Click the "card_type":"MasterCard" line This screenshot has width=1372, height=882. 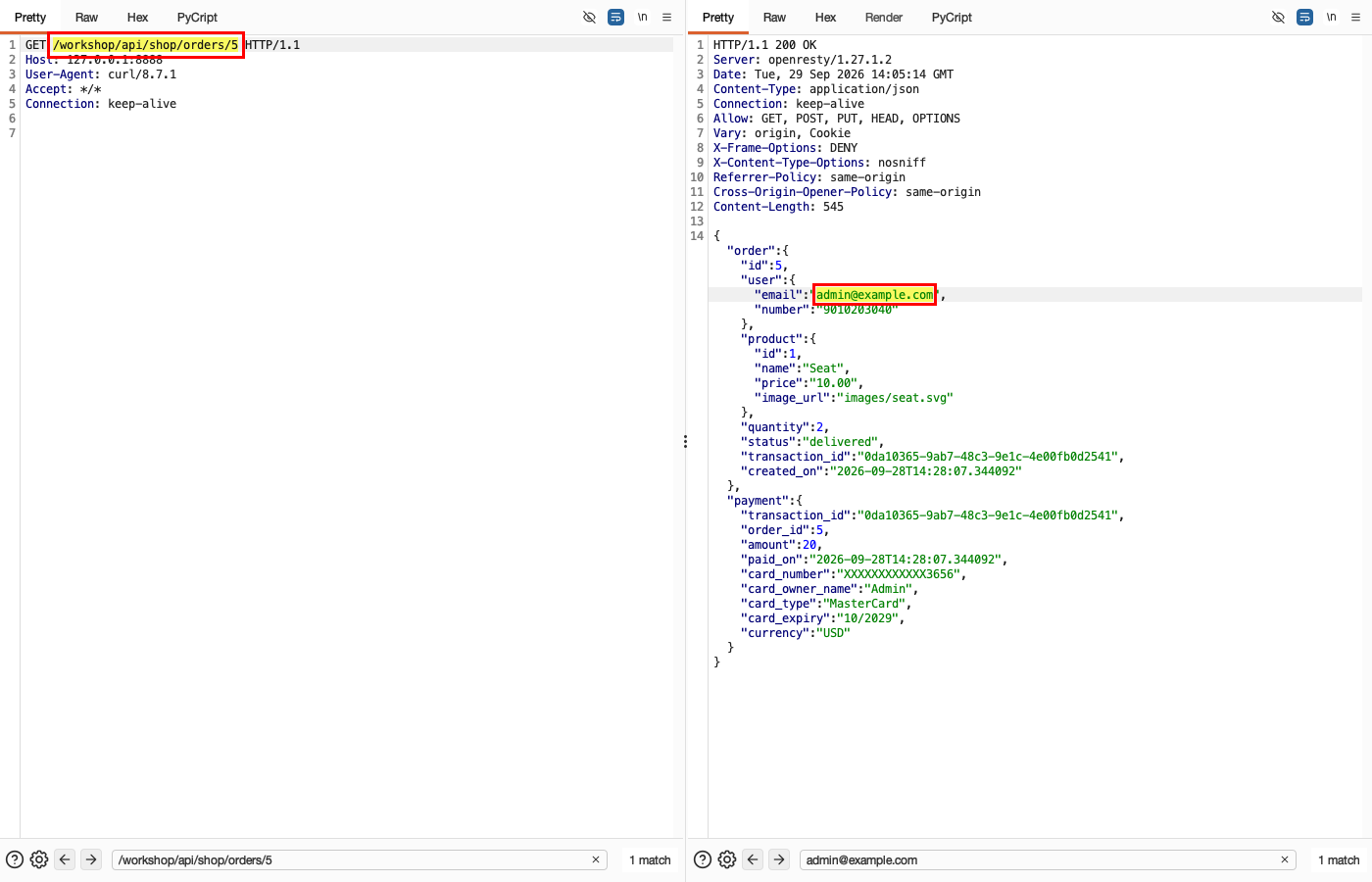826,604
